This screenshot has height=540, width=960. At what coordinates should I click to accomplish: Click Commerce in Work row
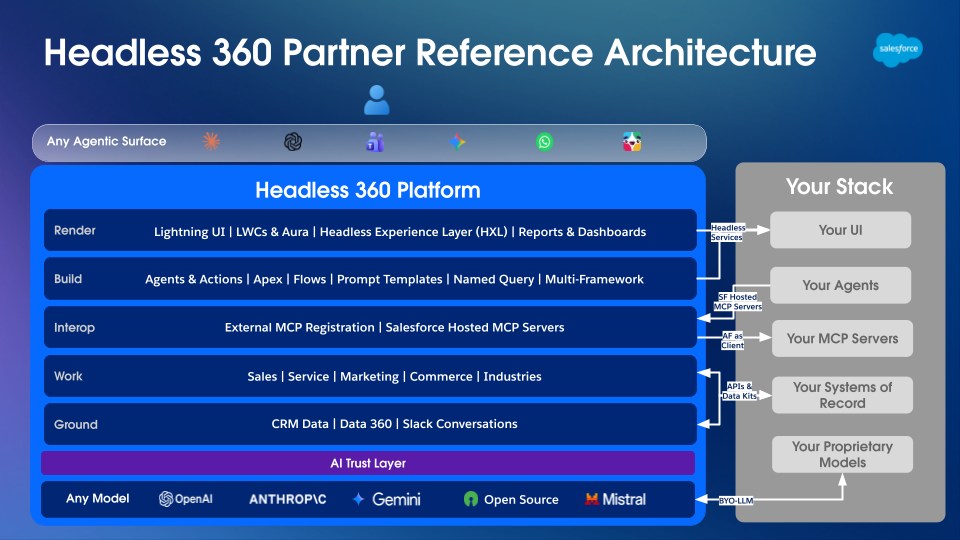tap(441, 377)
